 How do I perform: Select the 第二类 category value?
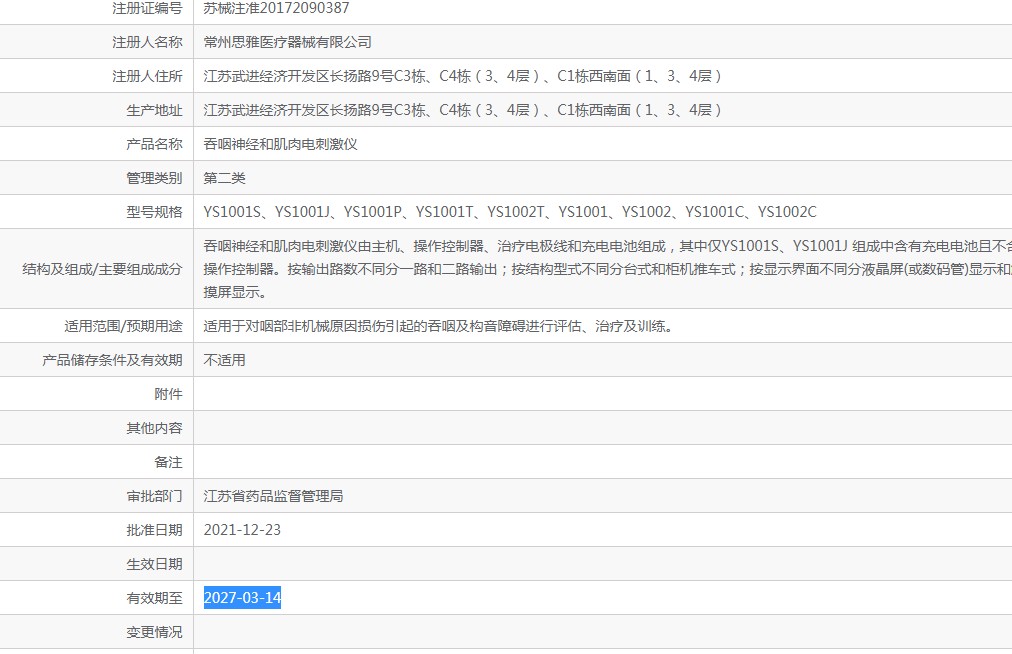click(225, 178)
